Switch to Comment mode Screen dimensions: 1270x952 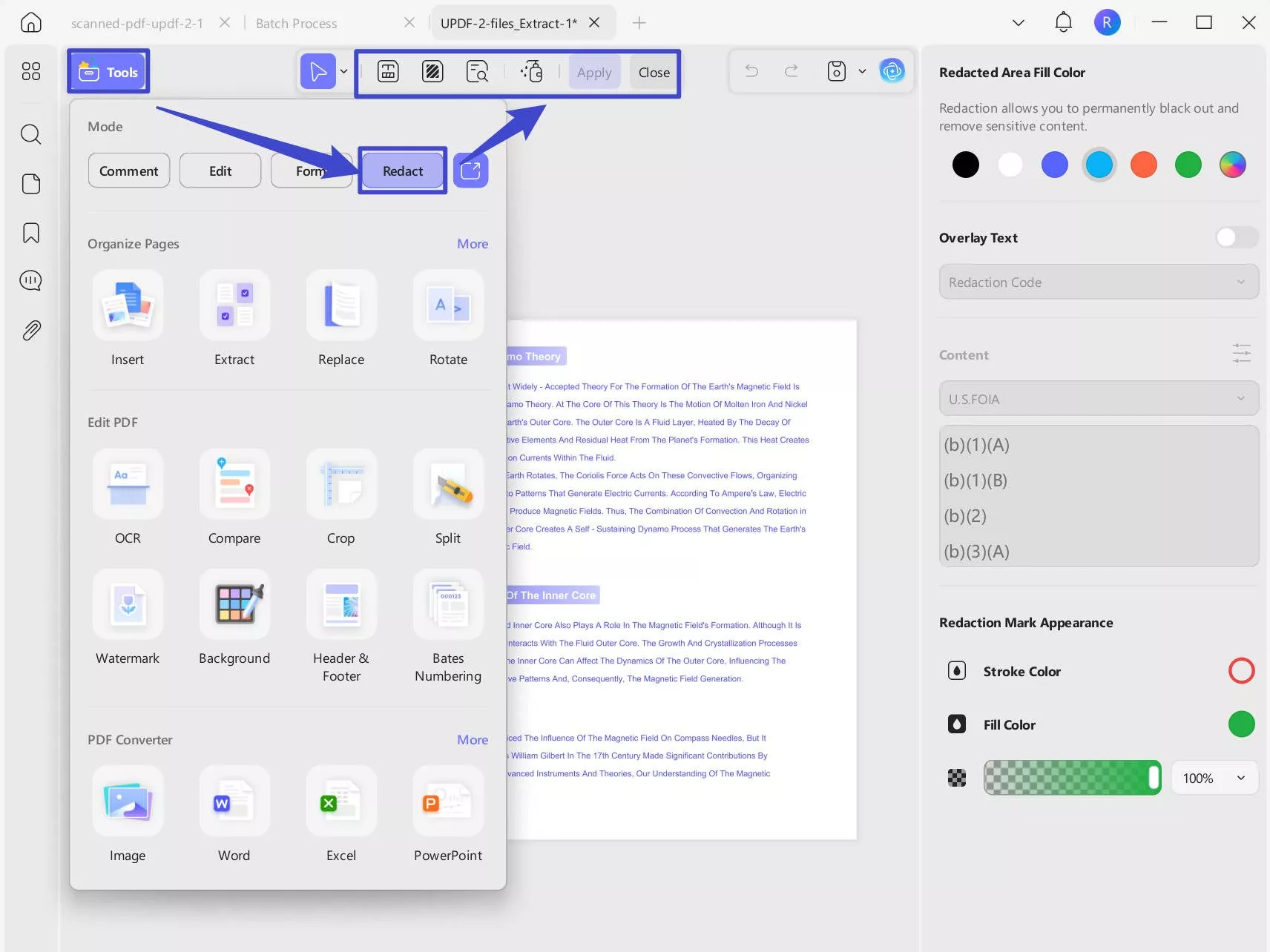[x=128, y=171]
